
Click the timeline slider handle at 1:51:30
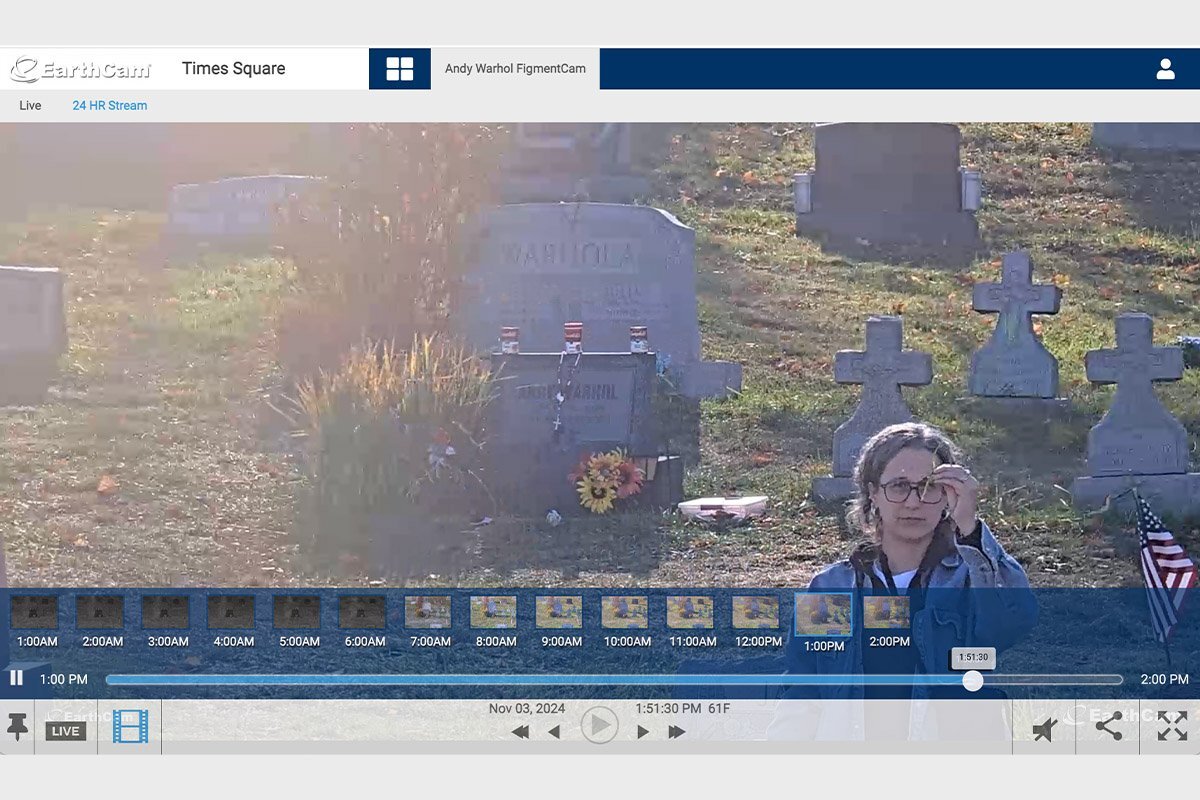972,681
